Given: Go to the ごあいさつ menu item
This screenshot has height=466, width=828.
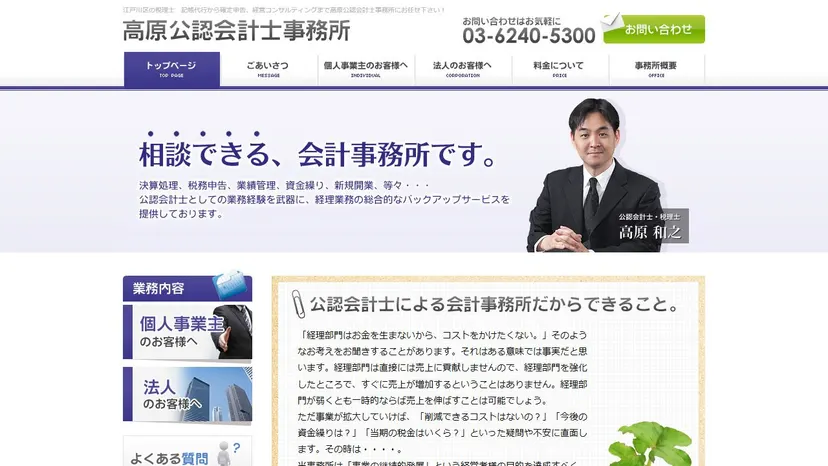Looking at the screenshot, I should click(x=268, y=69).
